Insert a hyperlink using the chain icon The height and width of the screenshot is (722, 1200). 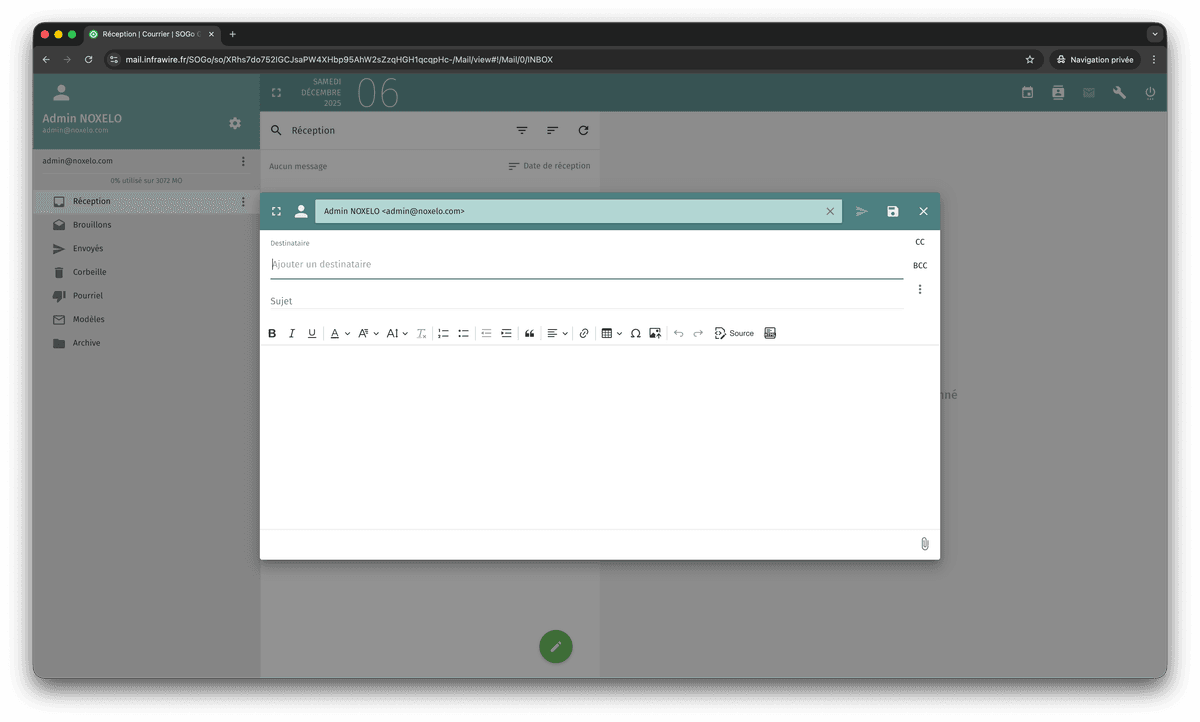584,333
